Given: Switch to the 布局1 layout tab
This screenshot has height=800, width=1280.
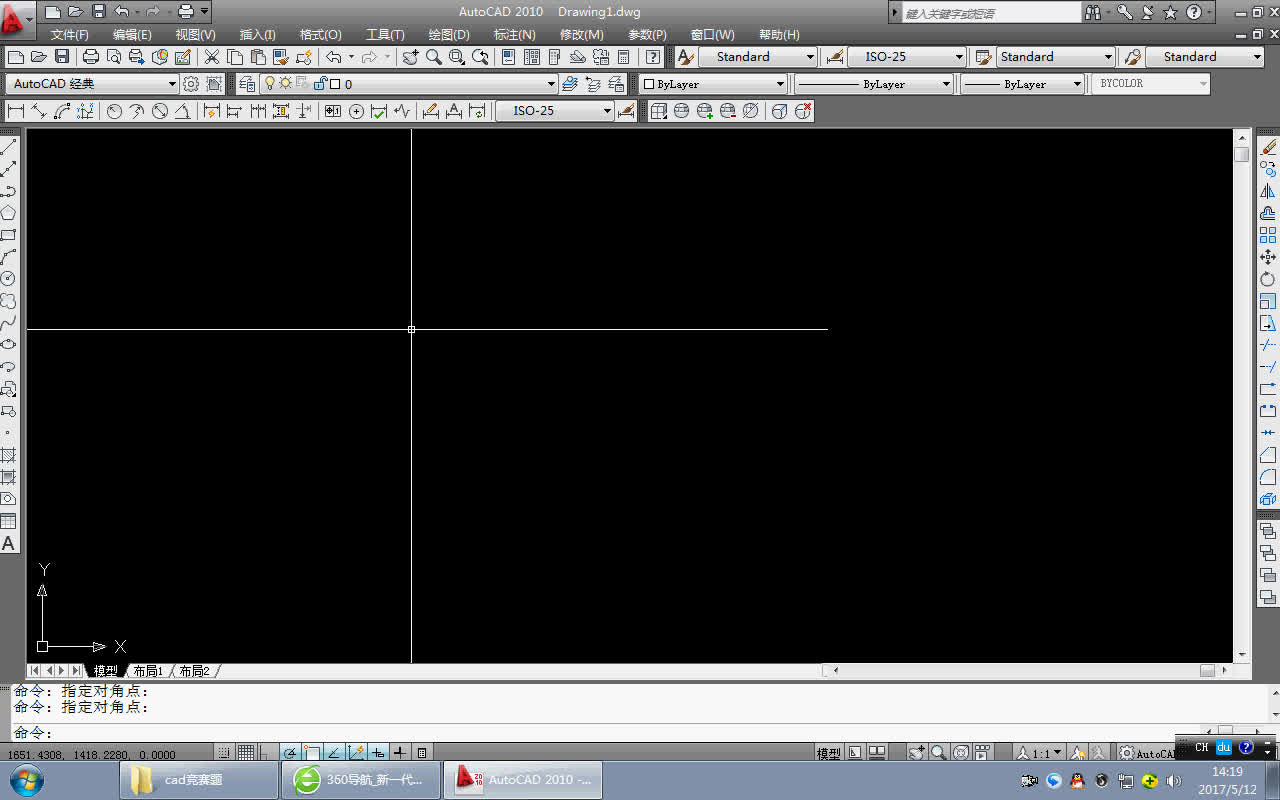Looking at the screenshot, I should pos(148,671).
